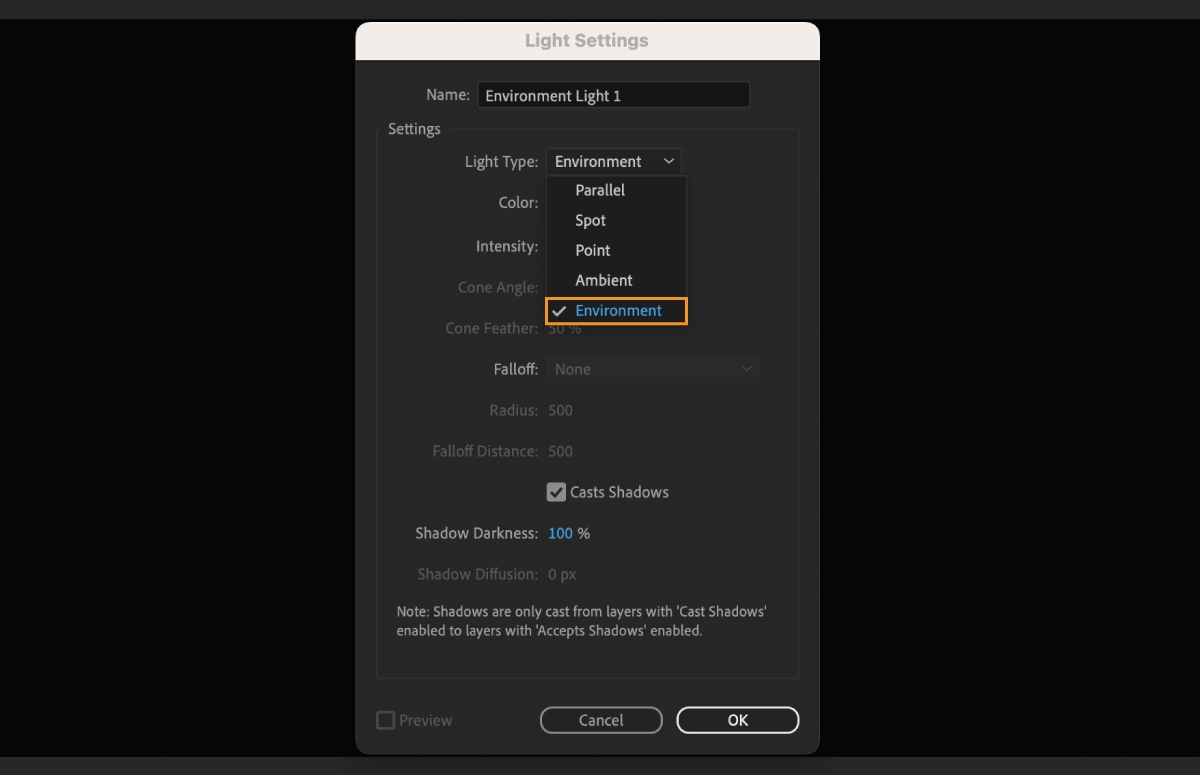Viewport: 1200px width, 775px height.
Task: Toggle the Casts Shadows checkbox
Action: (x=556, y=492)
